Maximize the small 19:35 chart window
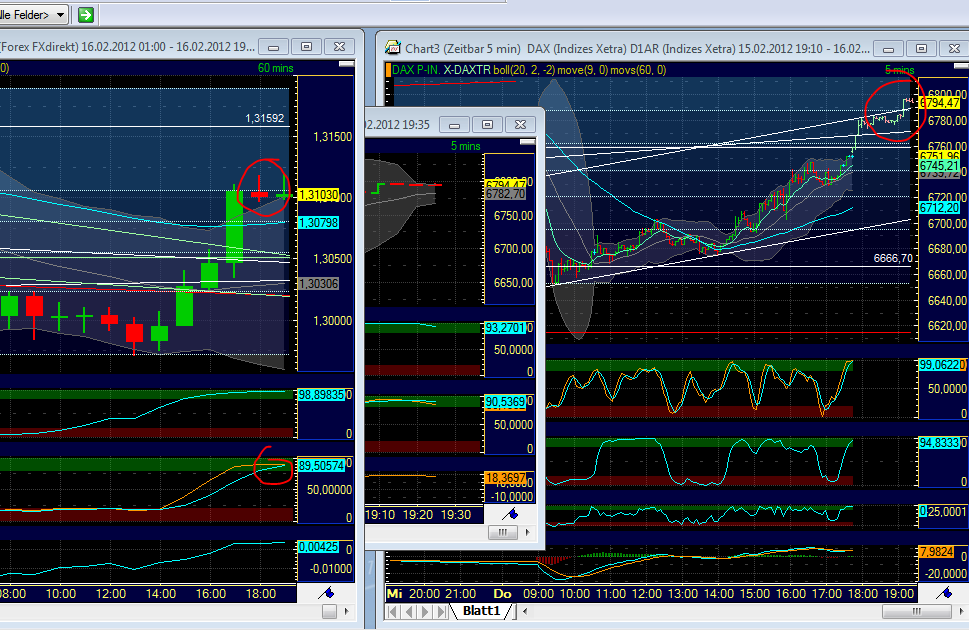969x631 pixels. (487, 125)
